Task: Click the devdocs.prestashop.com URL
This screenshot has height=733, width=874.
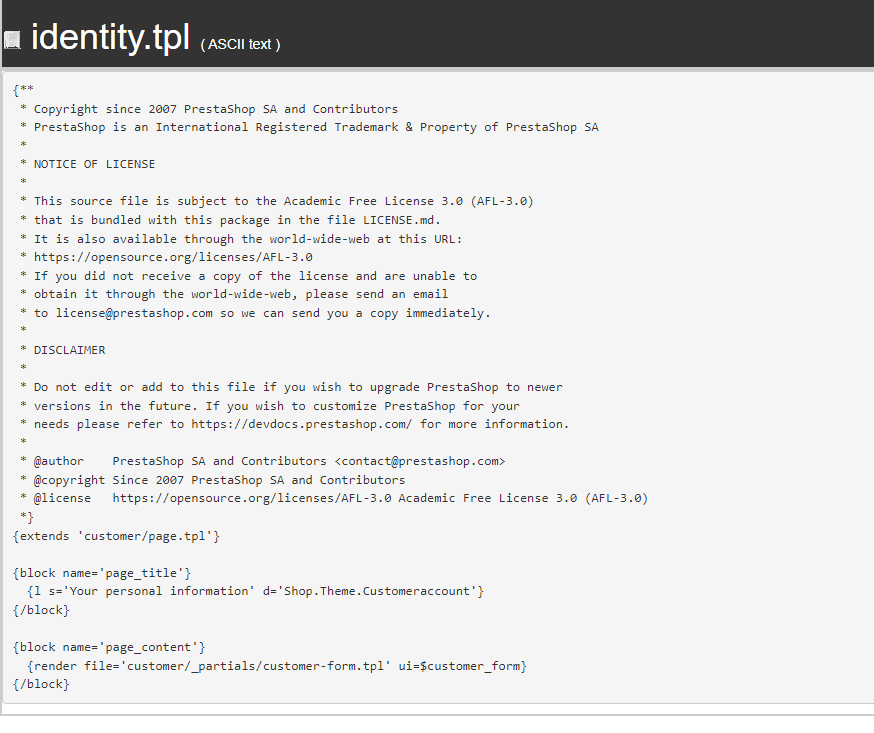Action: coord(301,424)
